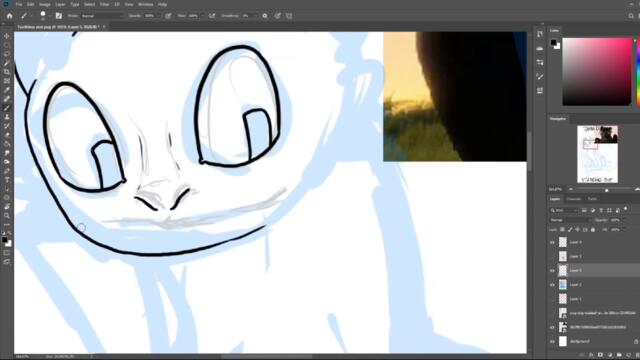Open the Filter menu

pos(104,4)
